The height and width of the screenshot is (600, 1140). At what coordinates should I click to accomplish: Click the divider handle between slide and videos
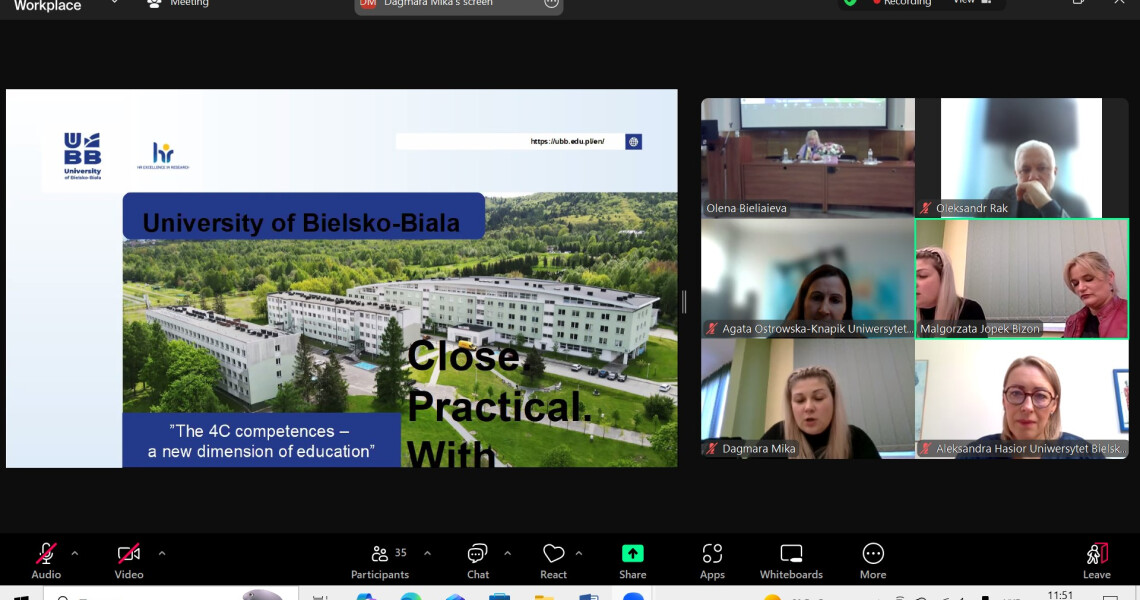(685, 302)
